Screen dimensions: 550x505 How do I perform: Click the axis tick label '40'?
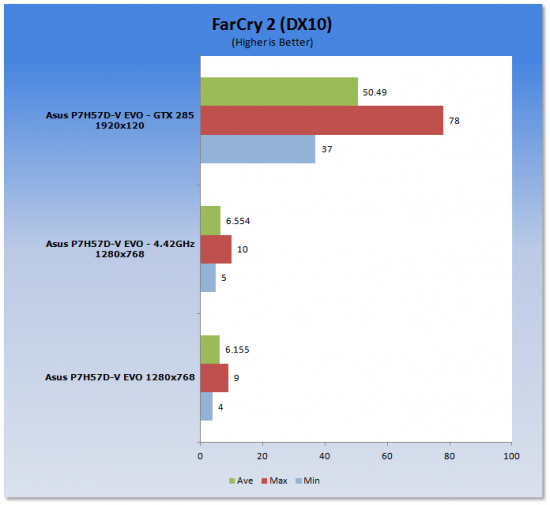click(324, 456)
